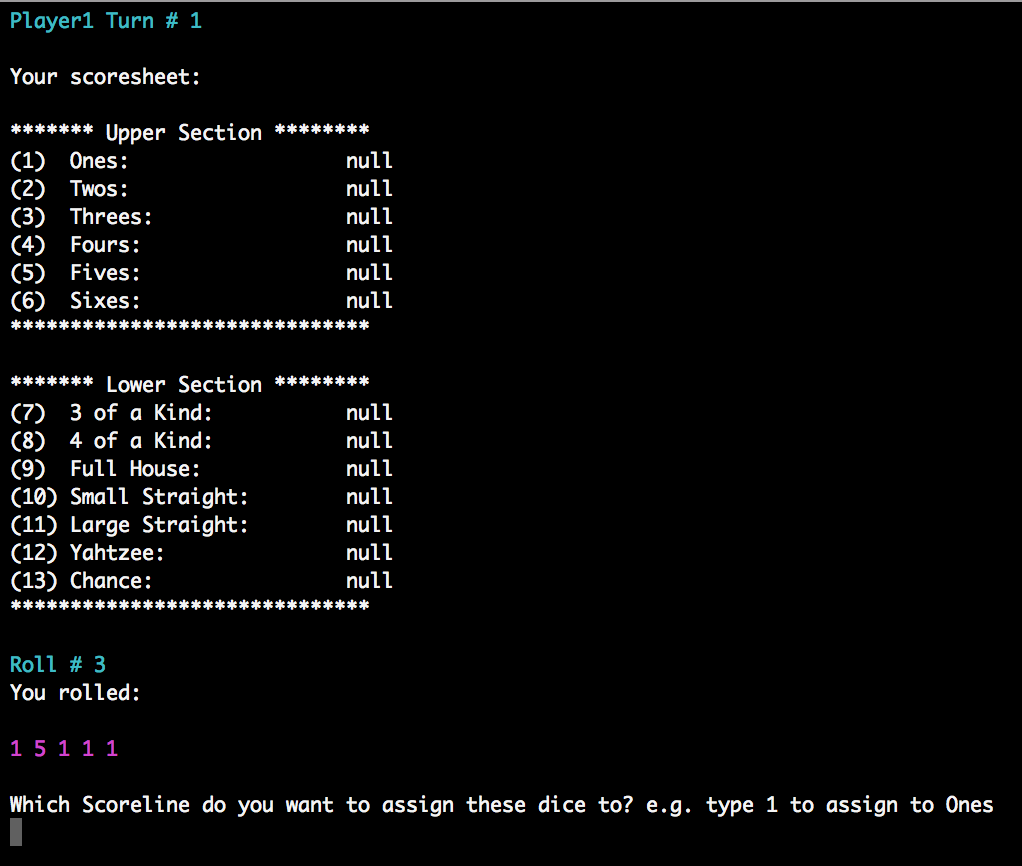Click the null value beside Sixes
This screenshot has width=1022, height=866.
pyautogui.click(x=369, y=300)
